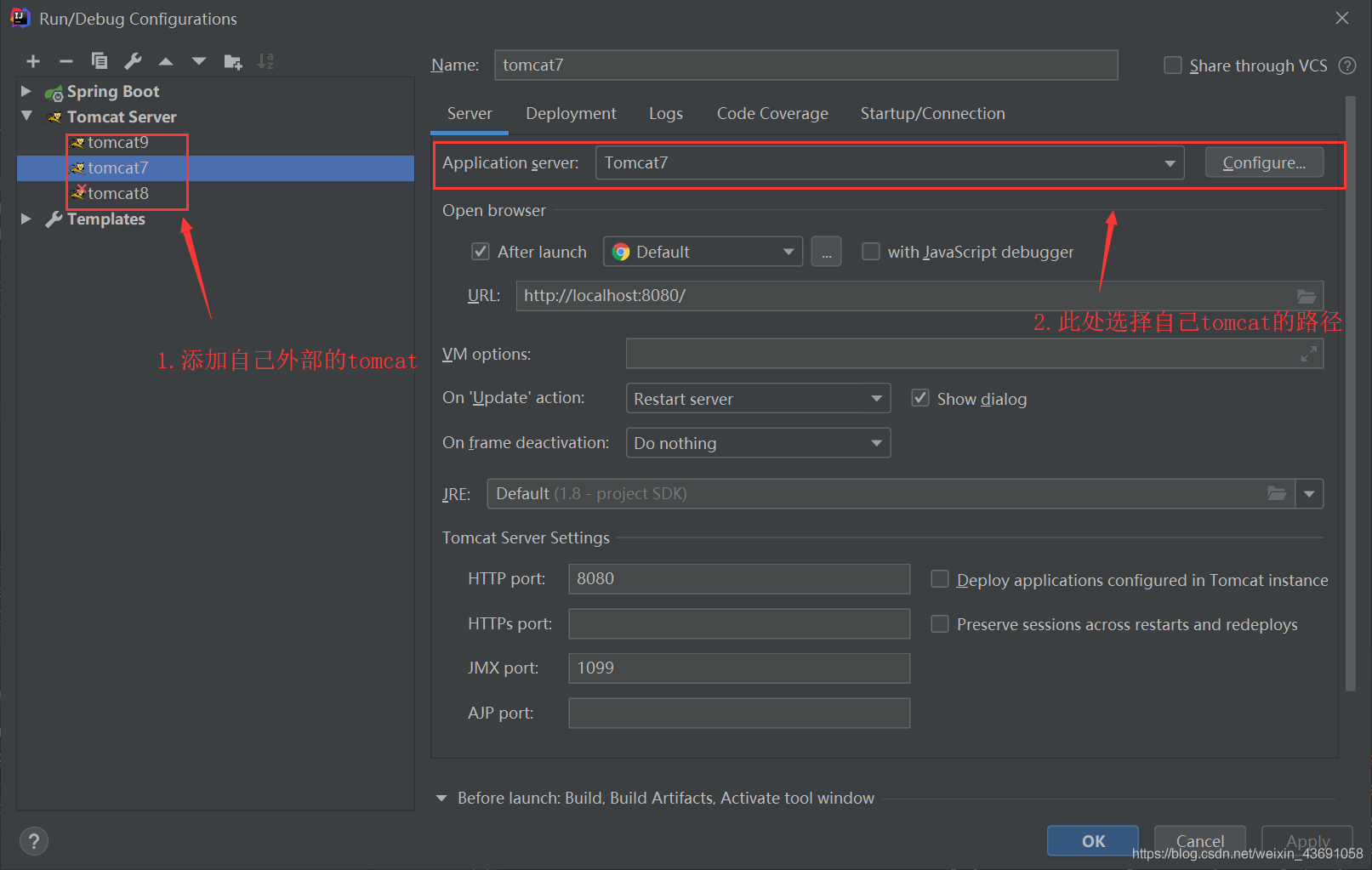Click the IntelliJ logo in title bar
This screenshot has width=1372, height=870.
click(20, 18)
